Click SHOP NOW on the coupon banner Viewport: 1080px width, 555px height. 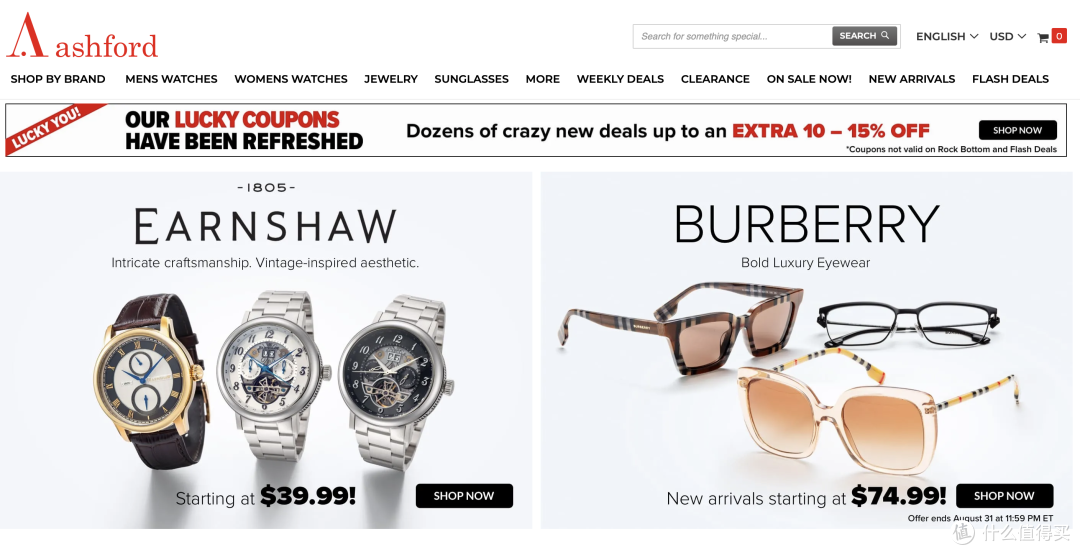[x=1017, y=130]
